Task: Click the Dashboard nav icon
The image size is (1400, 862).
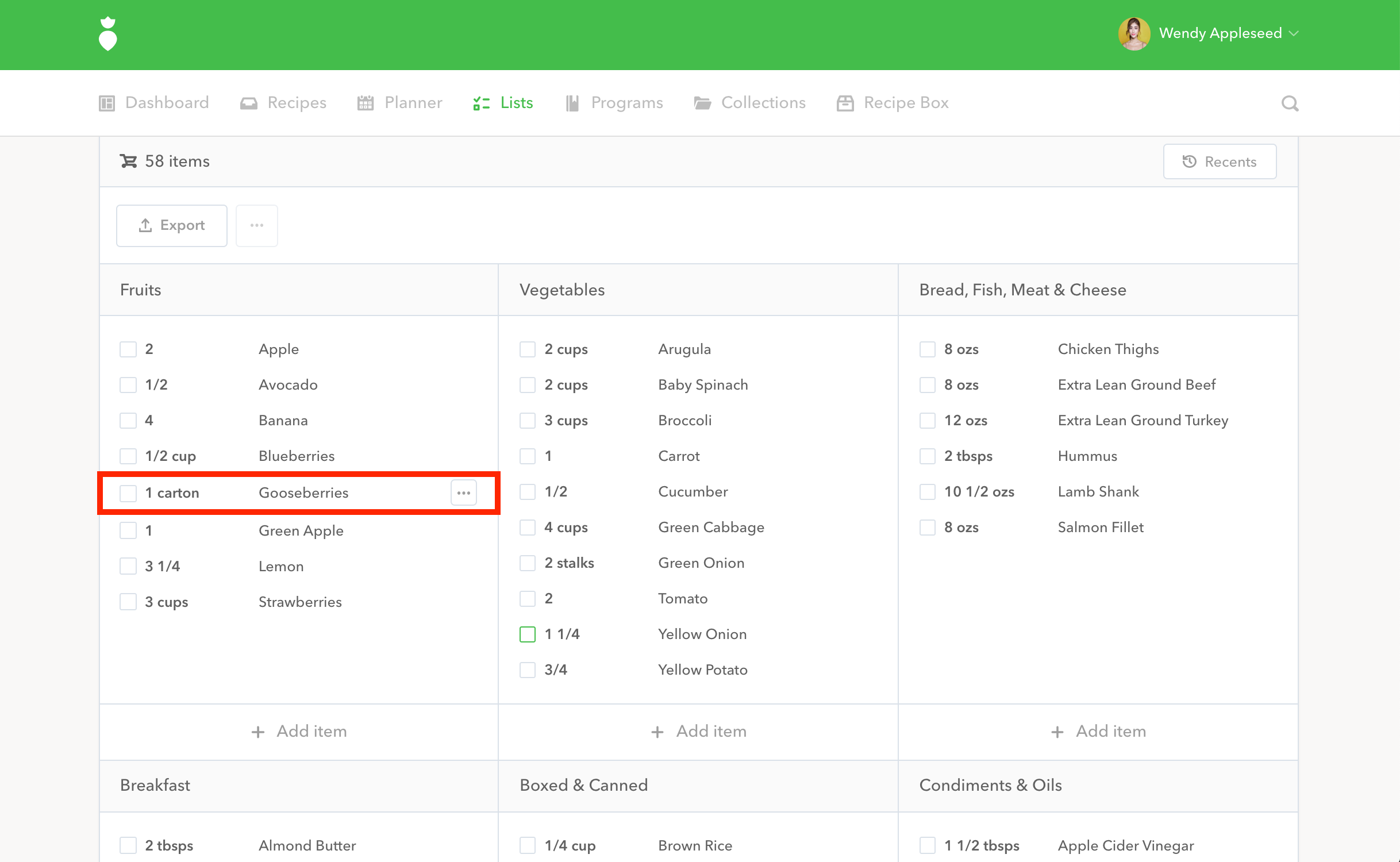Action: point(107,103)
